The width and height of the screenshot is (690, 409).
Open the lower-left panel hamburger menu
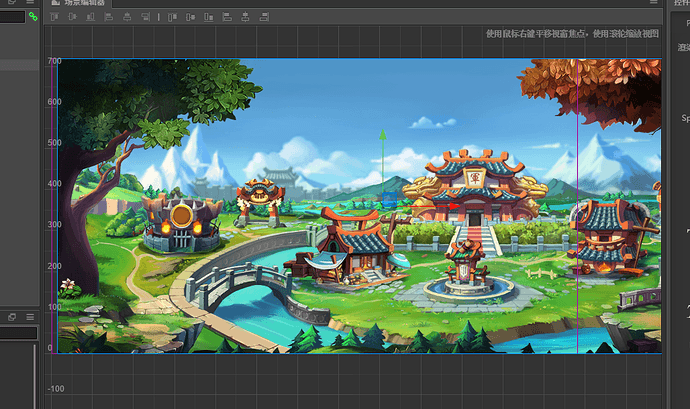pyautogui.click(x=30, y=317)
